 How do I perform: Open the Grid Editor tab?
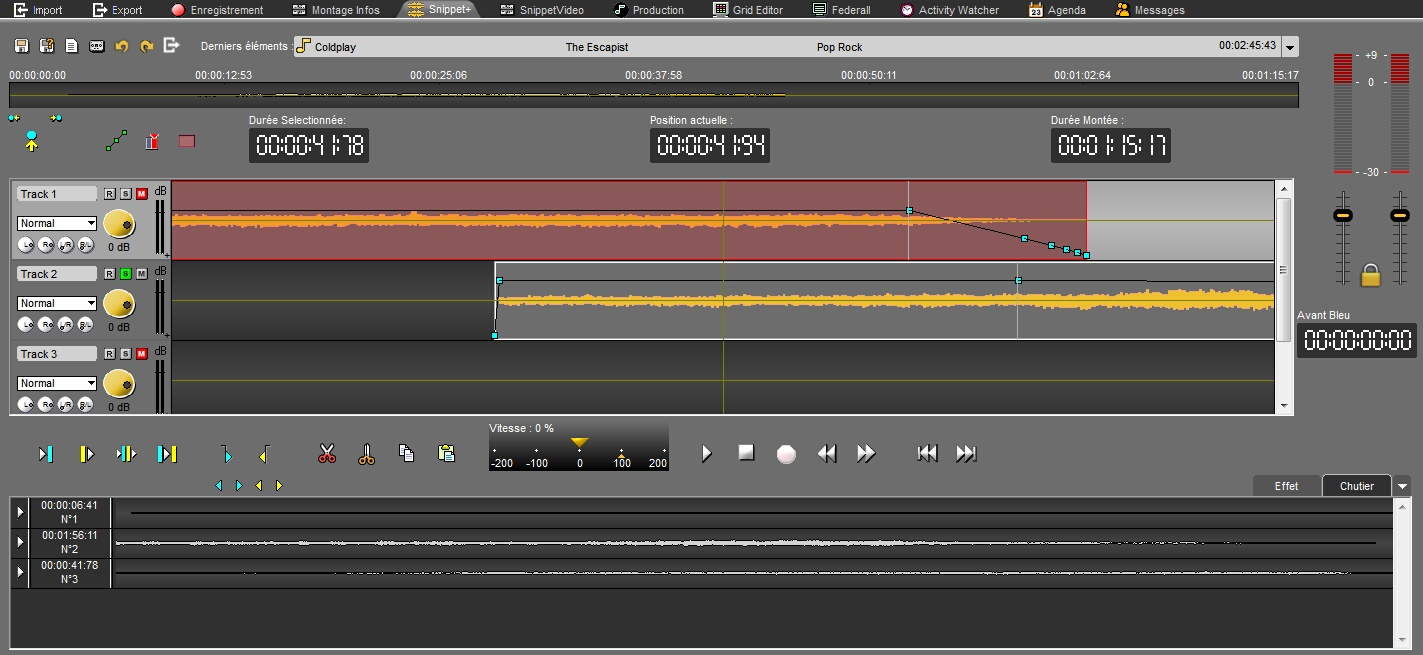pos(749,10)
